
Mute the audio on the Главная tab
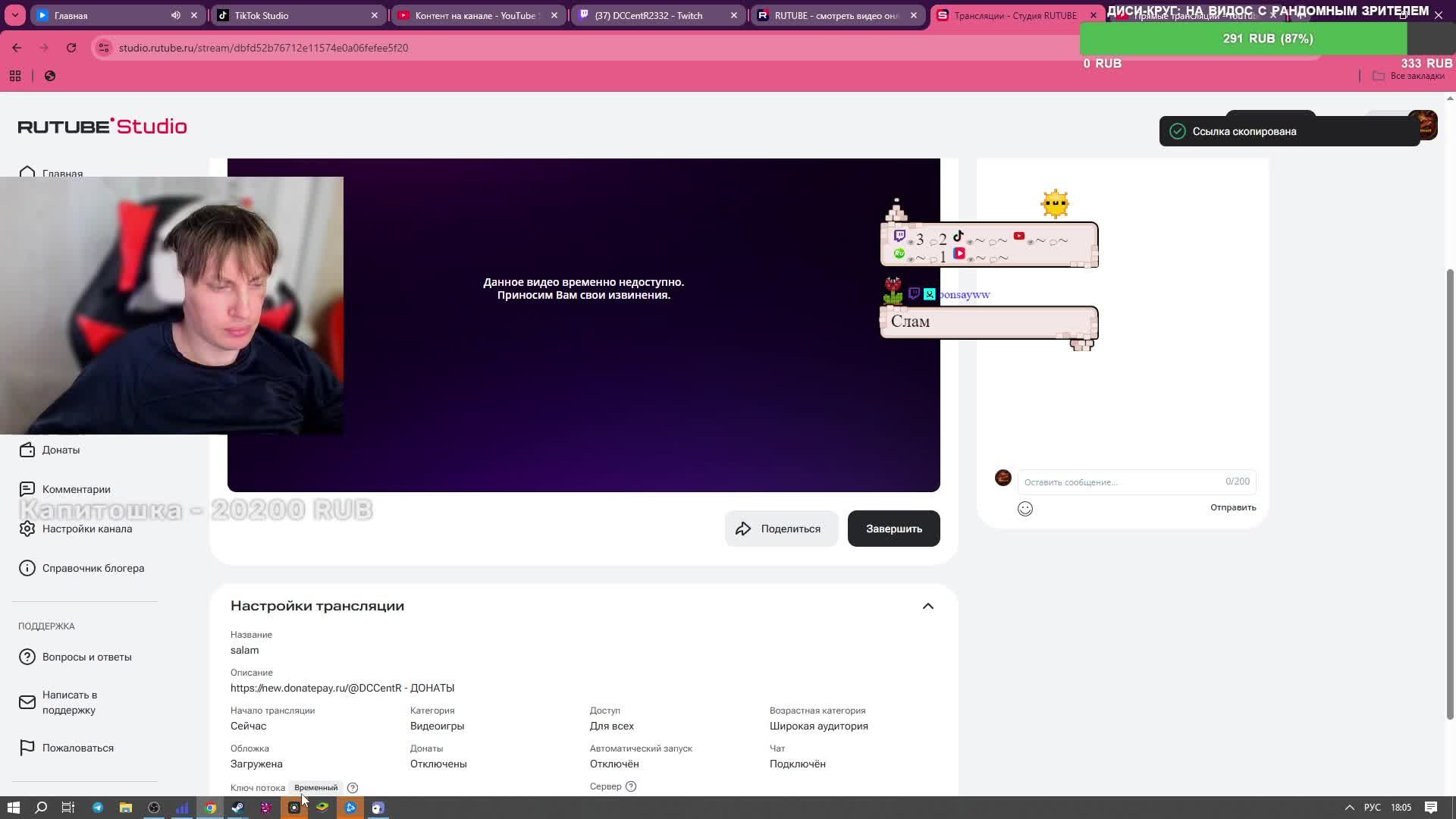[x=176, y=15]
